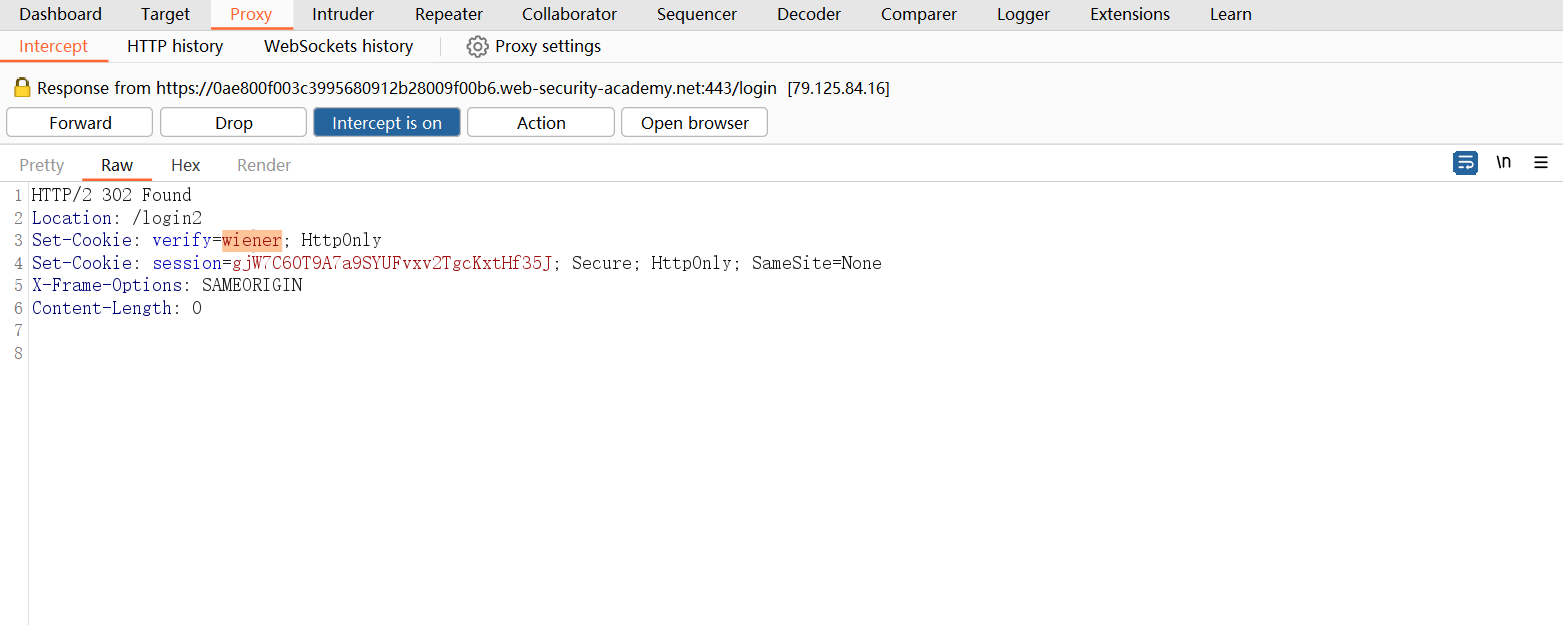Open the Comparer tab
Screen dimensions: 1563x625
tap(918, 14)
